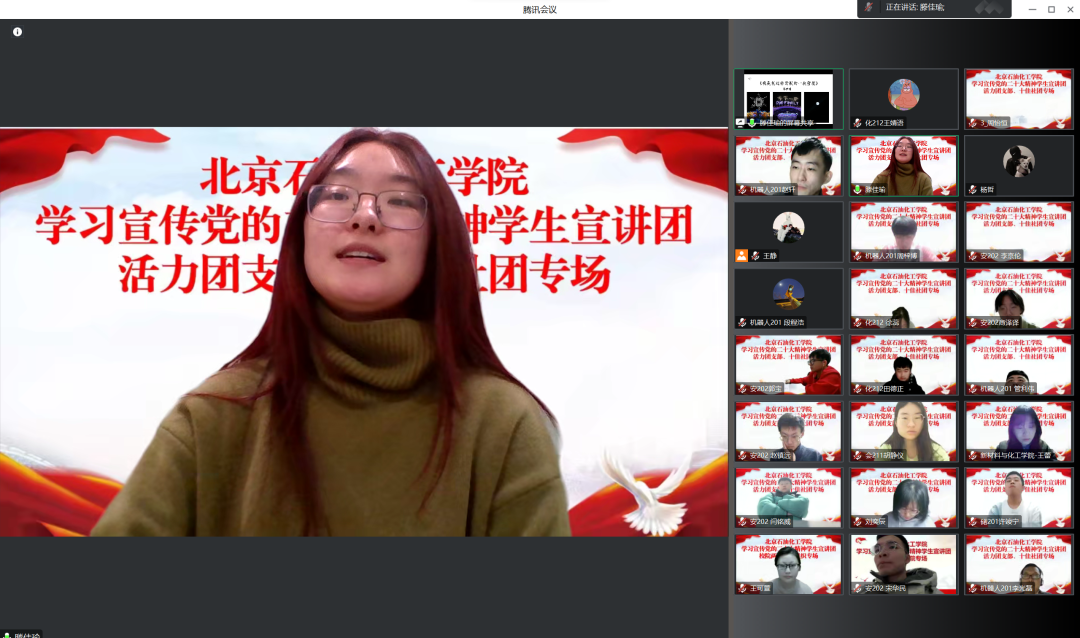Select the 安202 宋华民 video tile
Image resolution: width=1080 pixels, height=638 pixels.
(903, 565)
